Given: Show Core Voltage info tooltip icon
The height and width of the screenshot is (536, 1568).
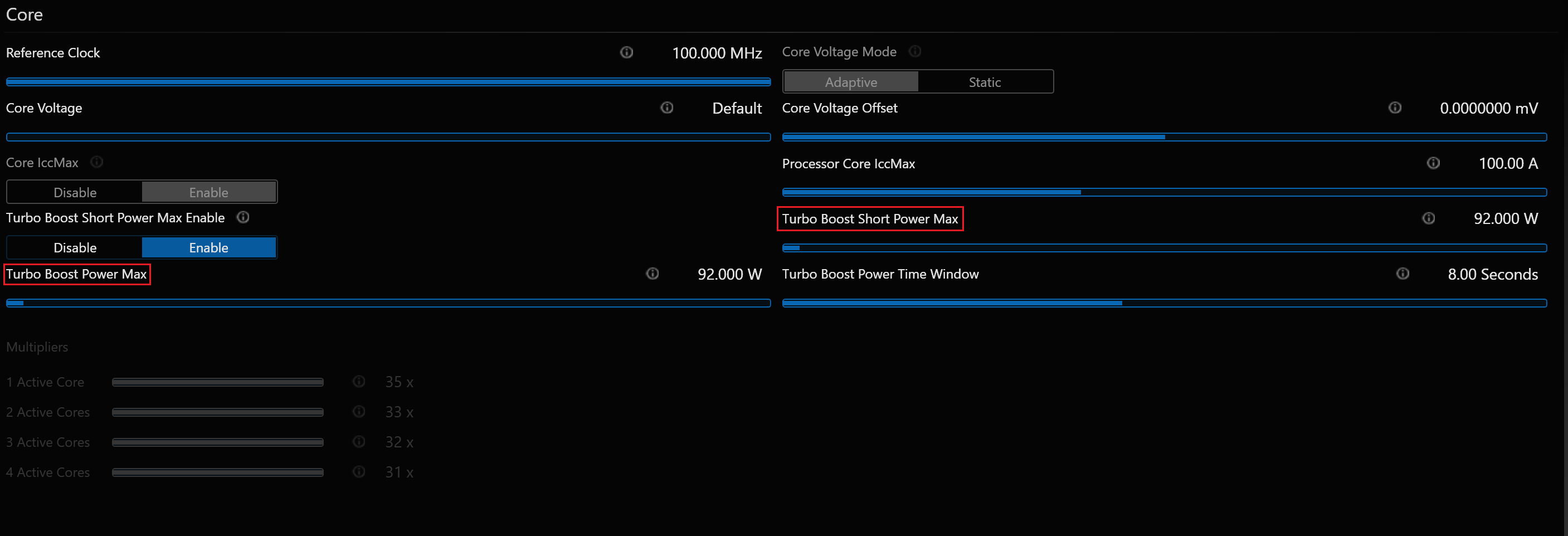Looking at the screenshot, I should (667, 108).
